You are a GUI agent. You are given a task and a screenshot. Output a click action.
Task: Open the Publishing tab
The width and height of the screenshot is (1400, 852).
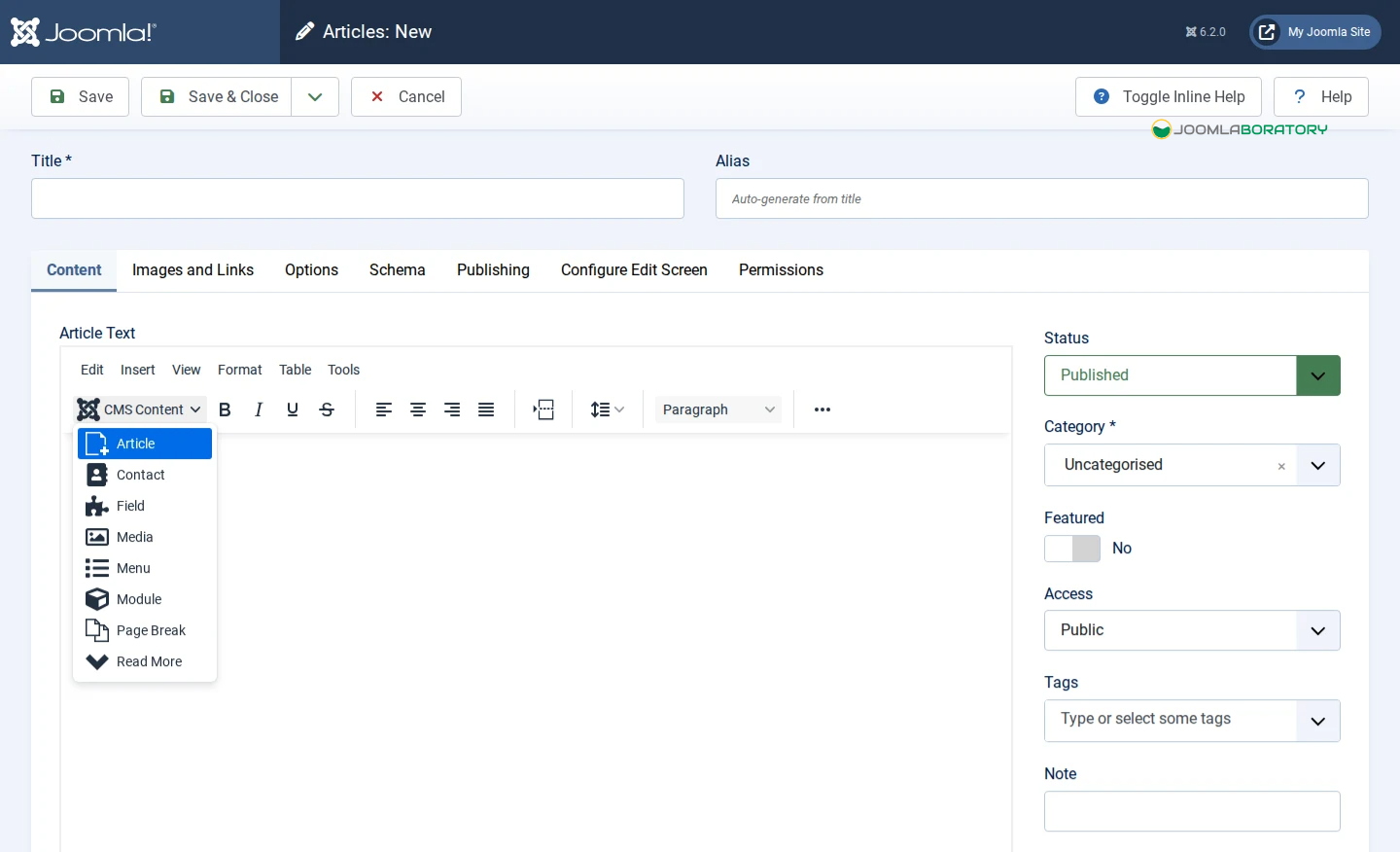(x=493, y=270)
